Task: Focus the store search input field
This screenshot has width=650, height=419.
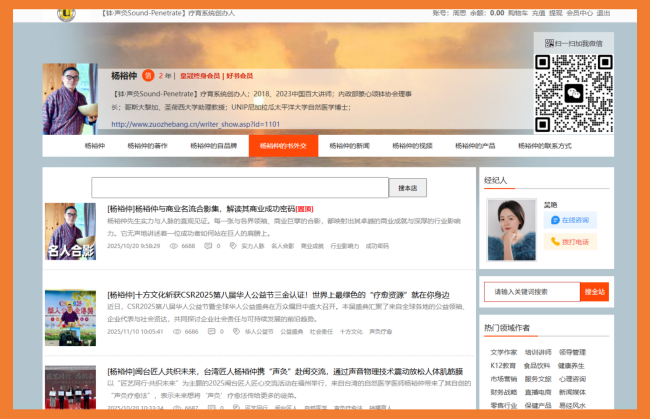Action: (240, 188)
